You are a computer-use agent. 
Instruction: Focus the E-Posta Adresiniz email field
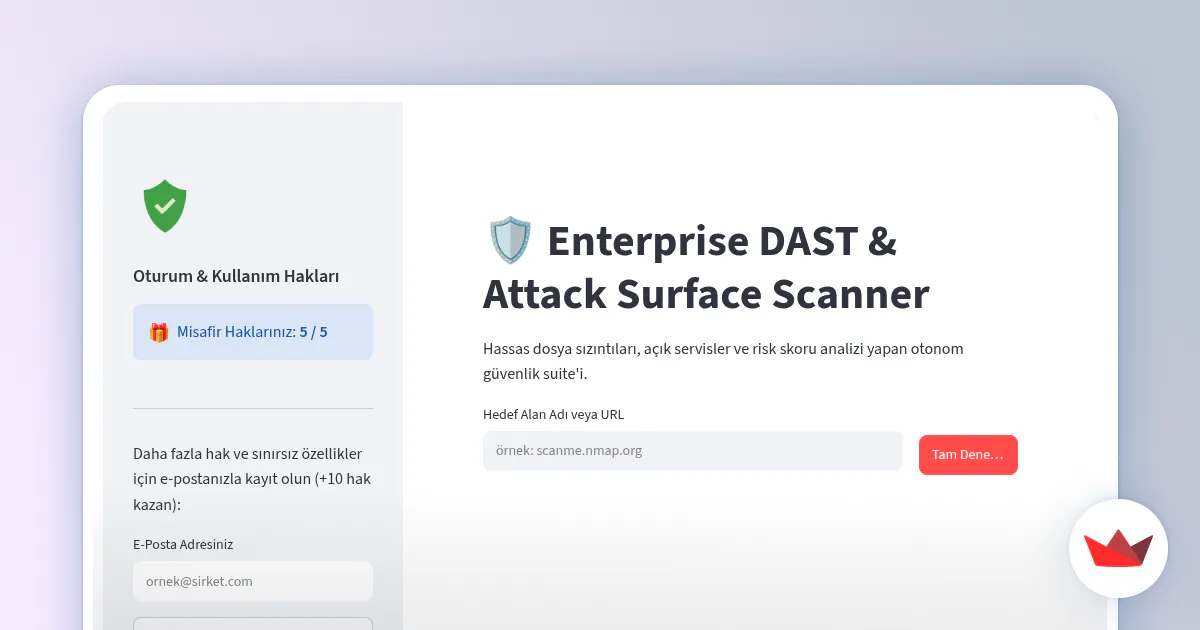click(253, 581)
